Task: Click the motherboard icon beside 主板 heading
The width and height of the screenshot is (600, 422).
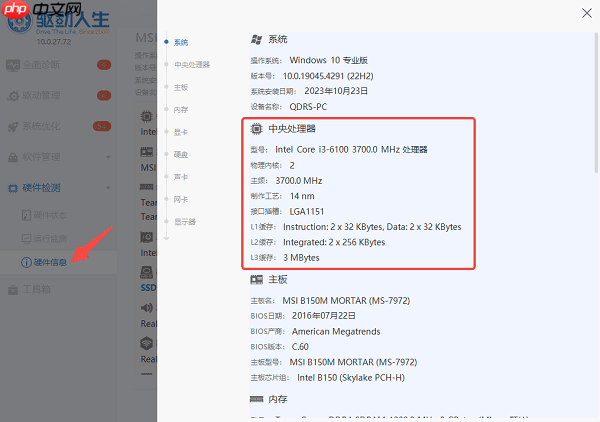Action: coord(256,280)
